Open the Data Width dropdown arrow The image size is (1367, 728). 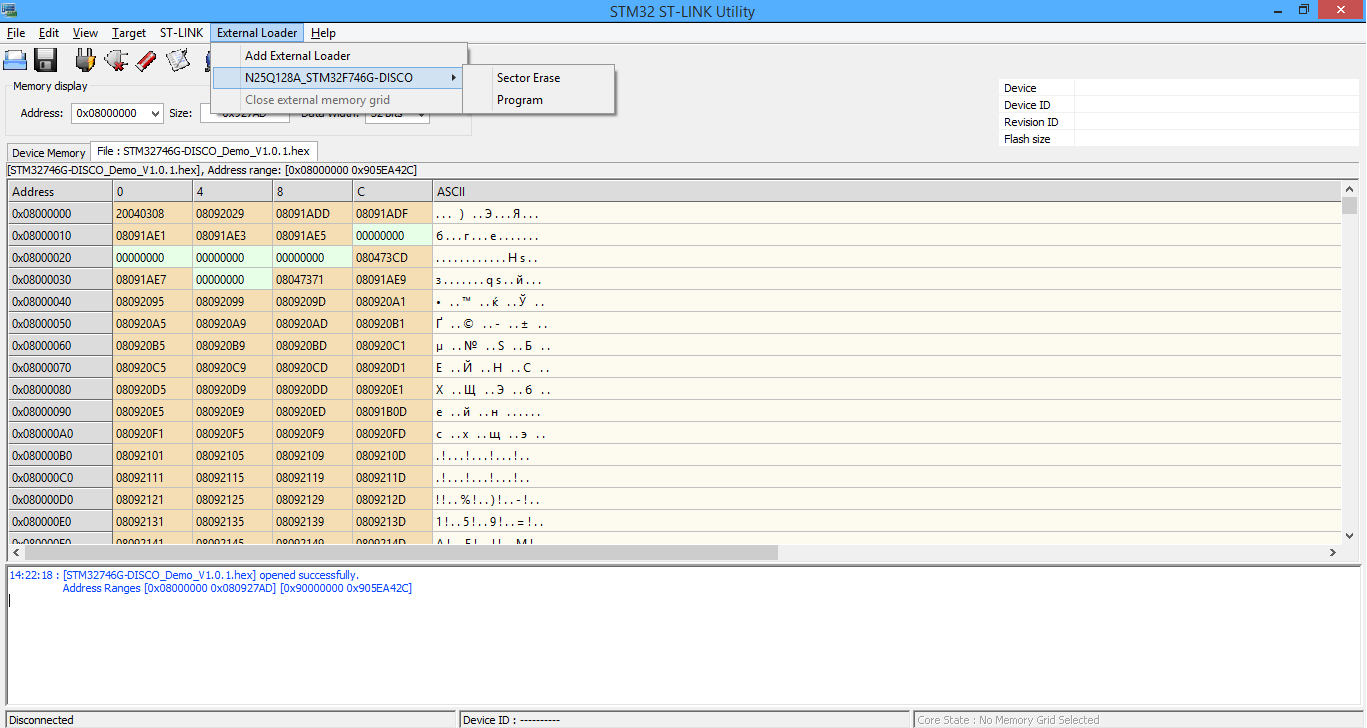pyautogui.click(x=421, y=113)
